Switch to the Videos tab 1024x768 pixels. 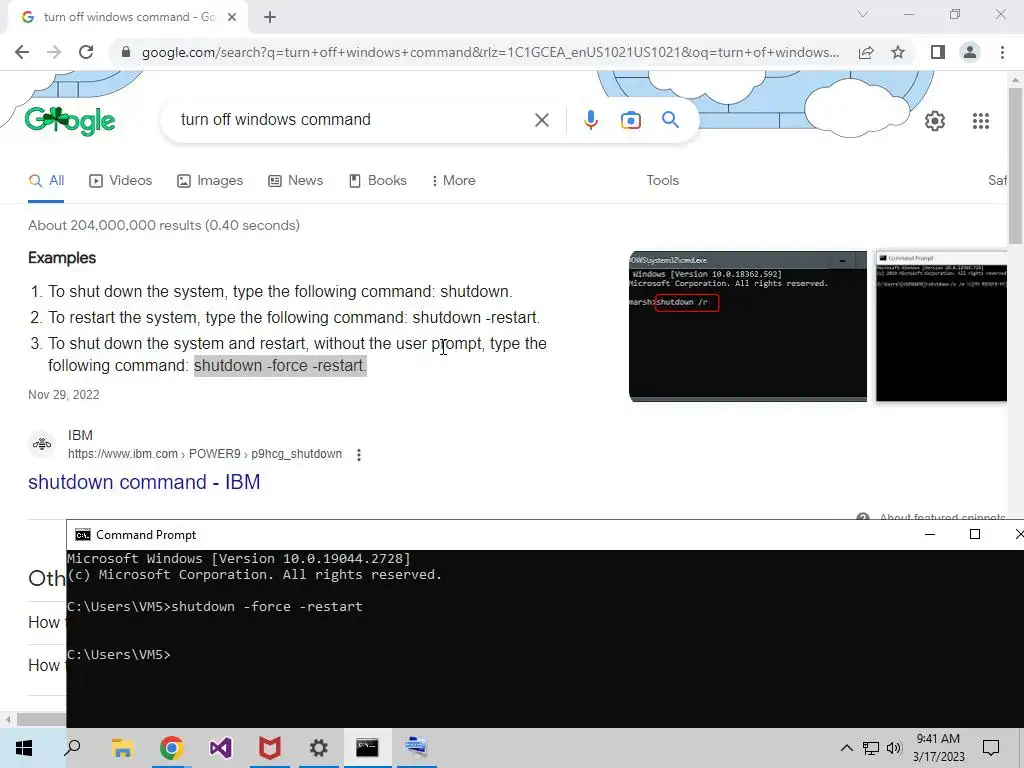(121, 181)
